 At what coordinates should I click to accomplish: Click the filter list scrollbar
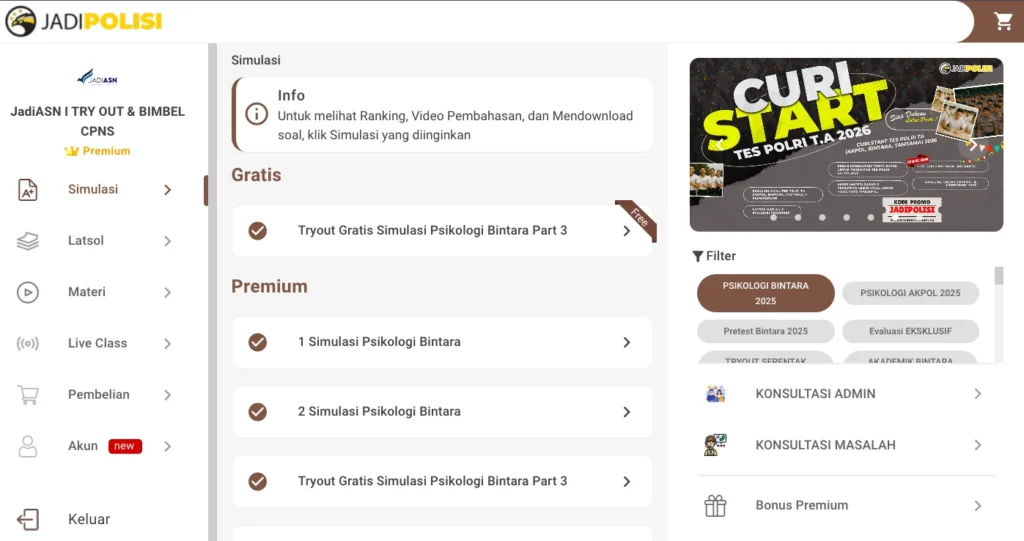(x=999, y=276)
